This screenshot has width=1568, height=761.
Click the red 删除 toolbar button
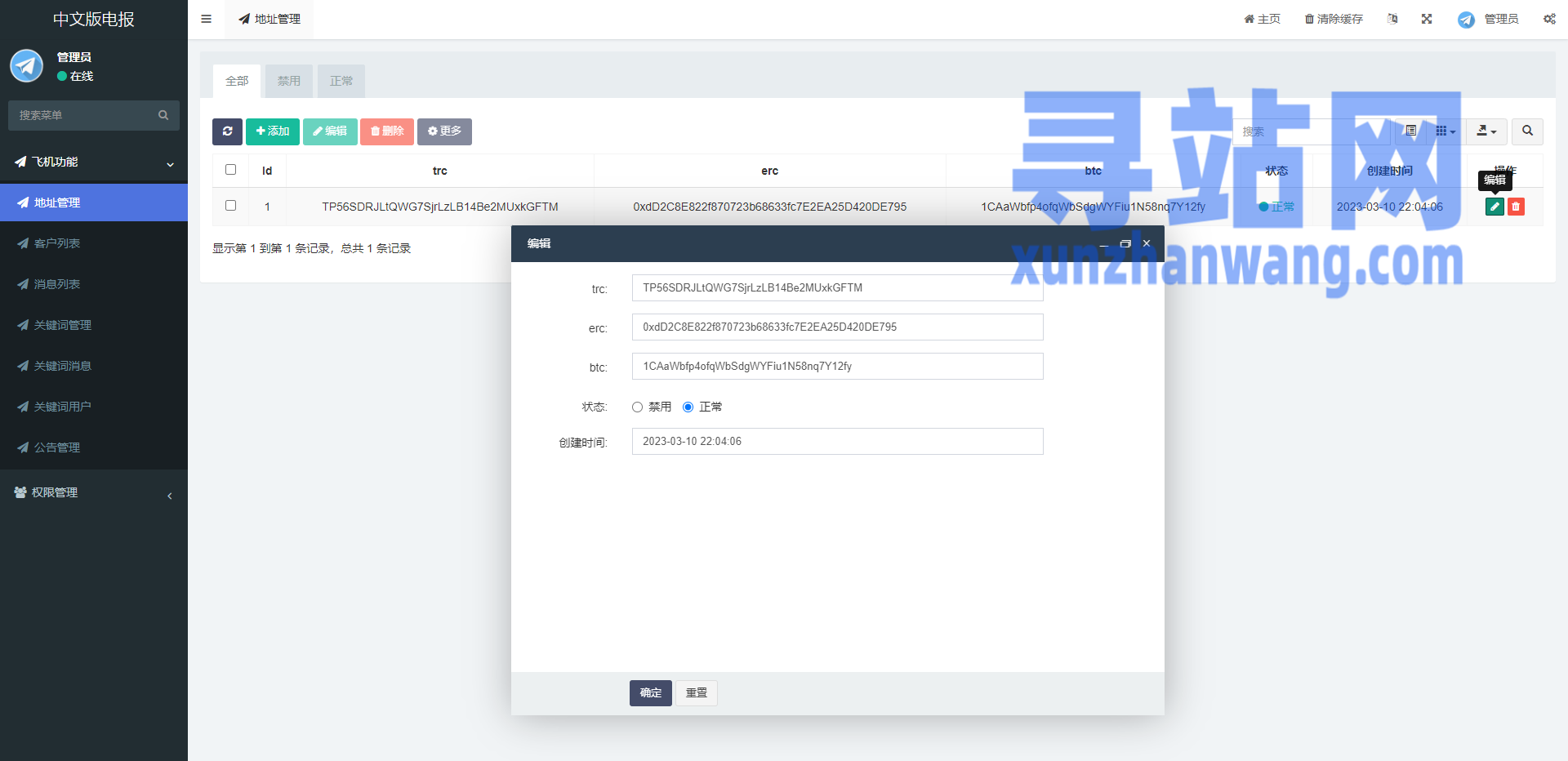387,131
